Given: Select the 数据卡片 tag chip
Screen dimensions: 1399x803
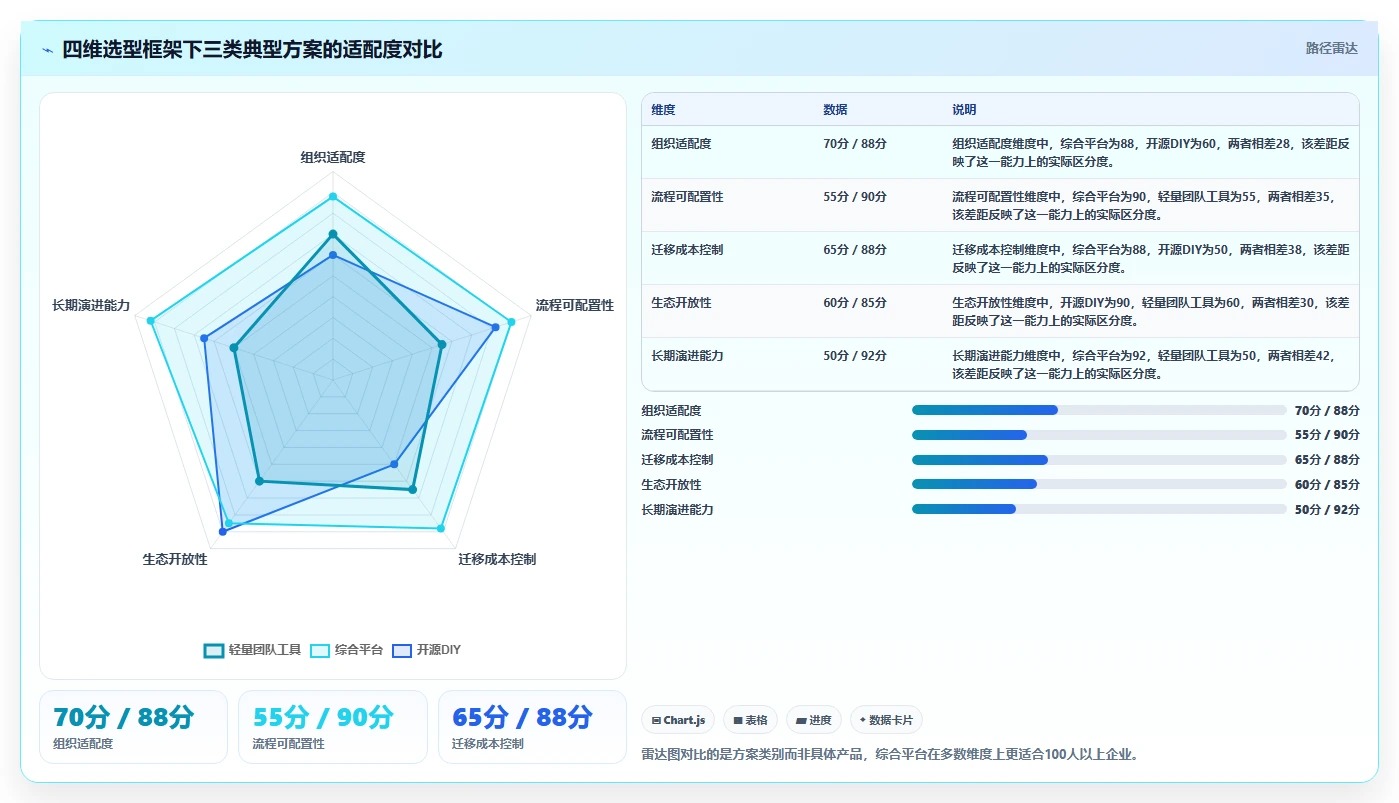Looking at the screenshot, I should coord(886,720).
